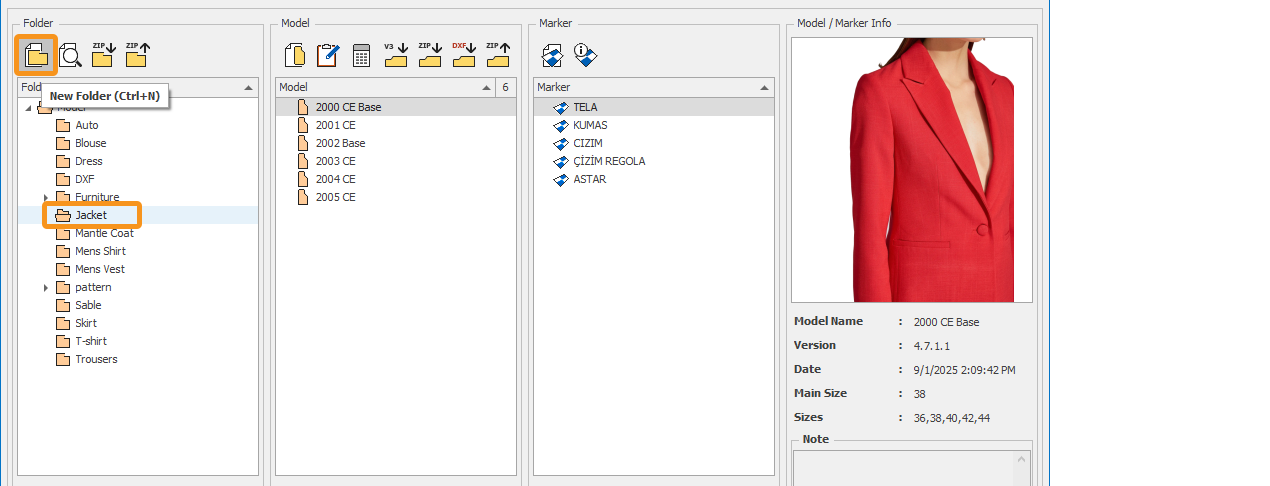The image size is (1270, 486).
Task: Collapse the root Model folder
Action: click(29, 108)
